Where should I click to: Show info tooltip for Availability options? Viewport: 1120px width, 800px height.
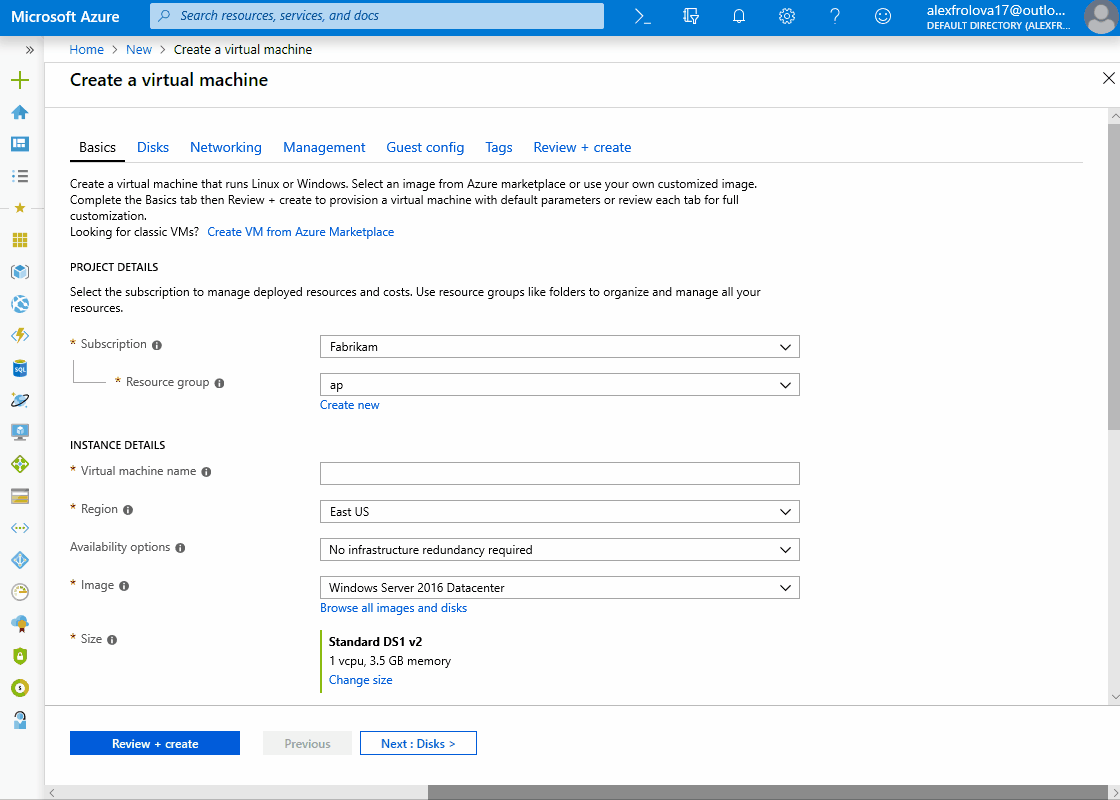(x=180, y=548)
